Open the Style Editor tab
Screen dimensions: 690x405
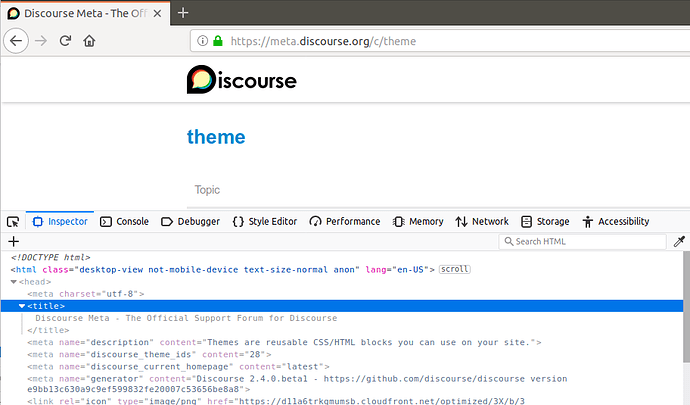[264, 221]
